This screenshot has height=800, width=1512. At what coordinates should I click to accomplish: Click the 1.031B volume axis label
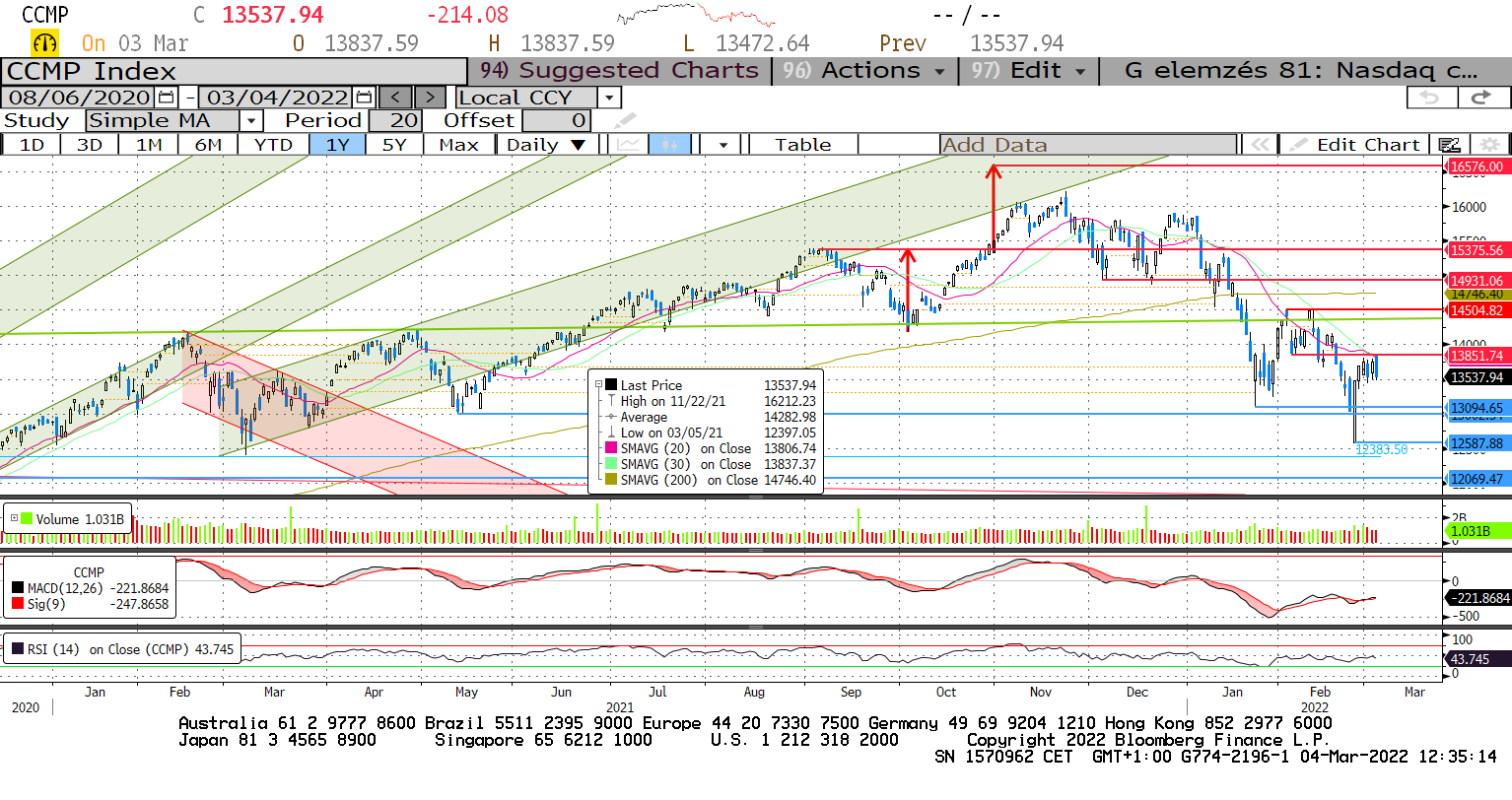[1477, 531]
